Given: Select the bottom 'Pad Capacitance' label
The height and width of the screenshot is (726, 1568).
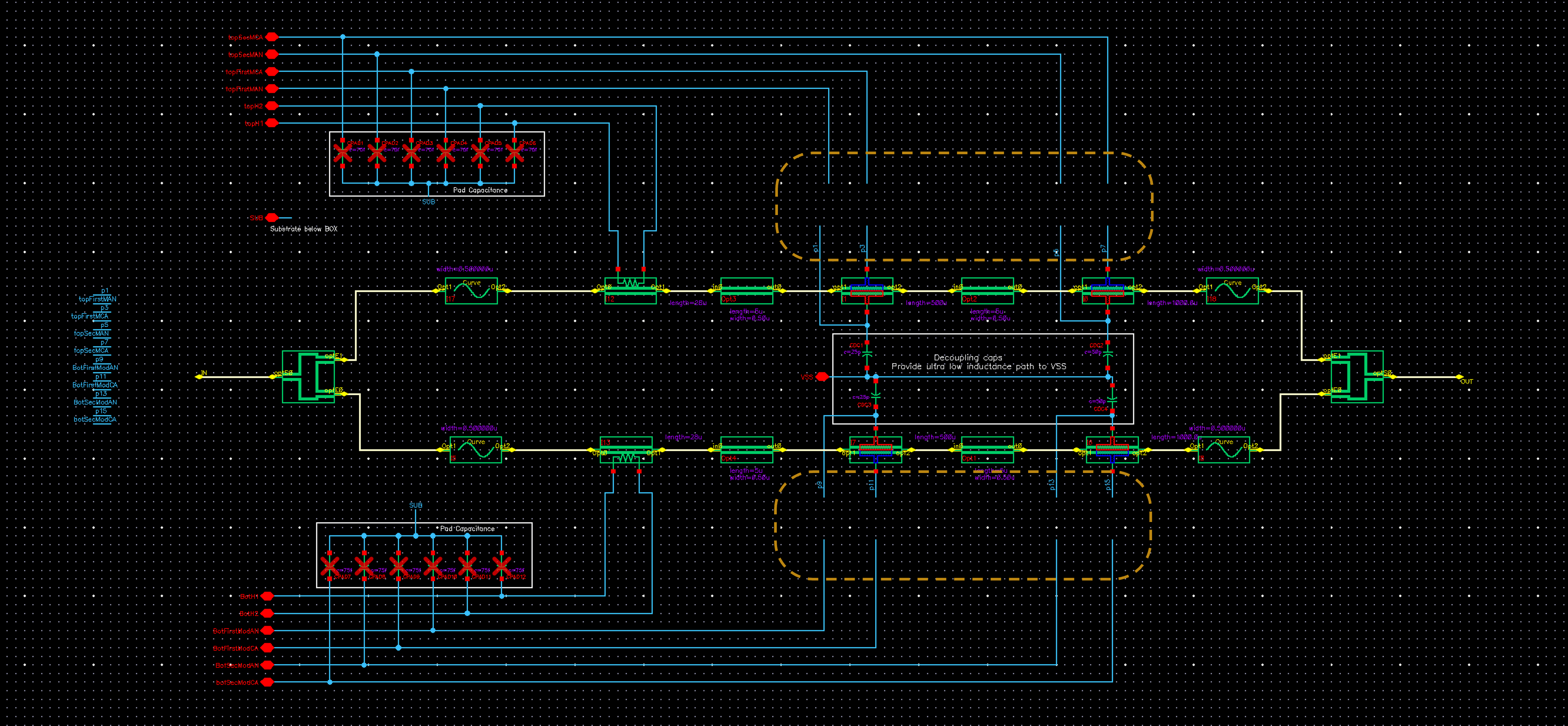Looking at the screenshot, I should [x=468, y=528].
